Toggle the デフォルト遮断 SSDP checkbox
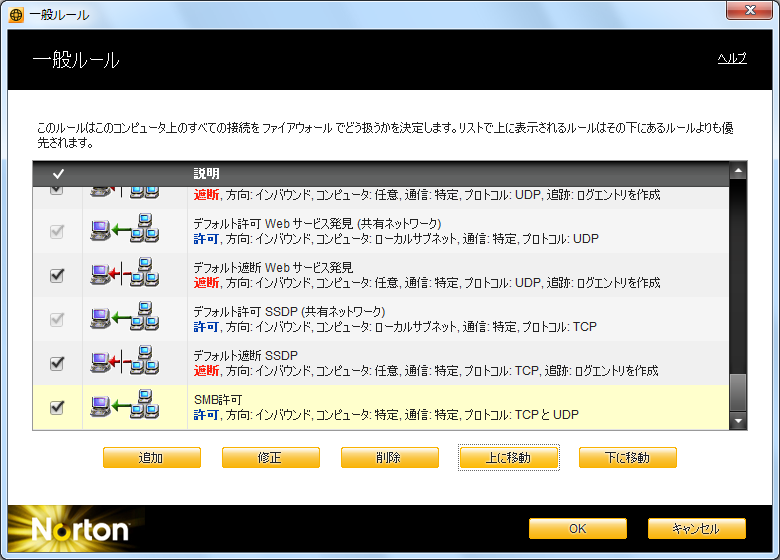This screenshot has height=560, width=780. 57,363
